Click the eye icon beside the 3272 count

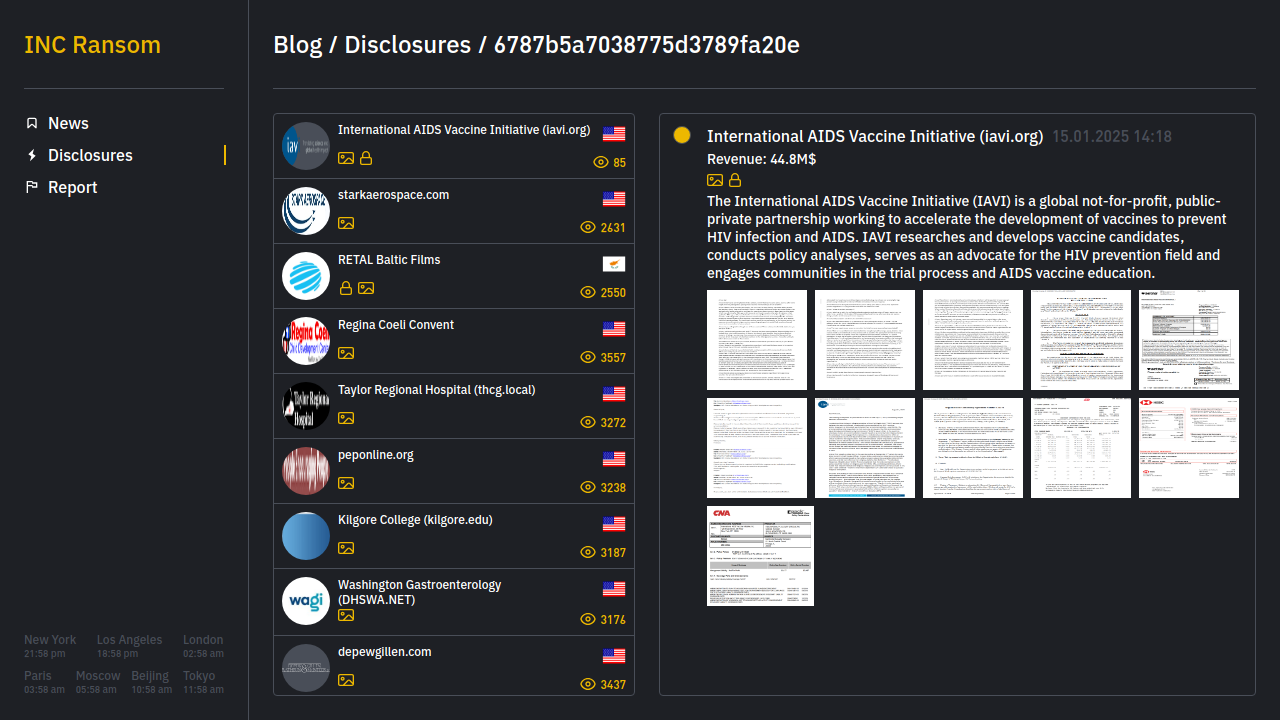click(588, 422)
